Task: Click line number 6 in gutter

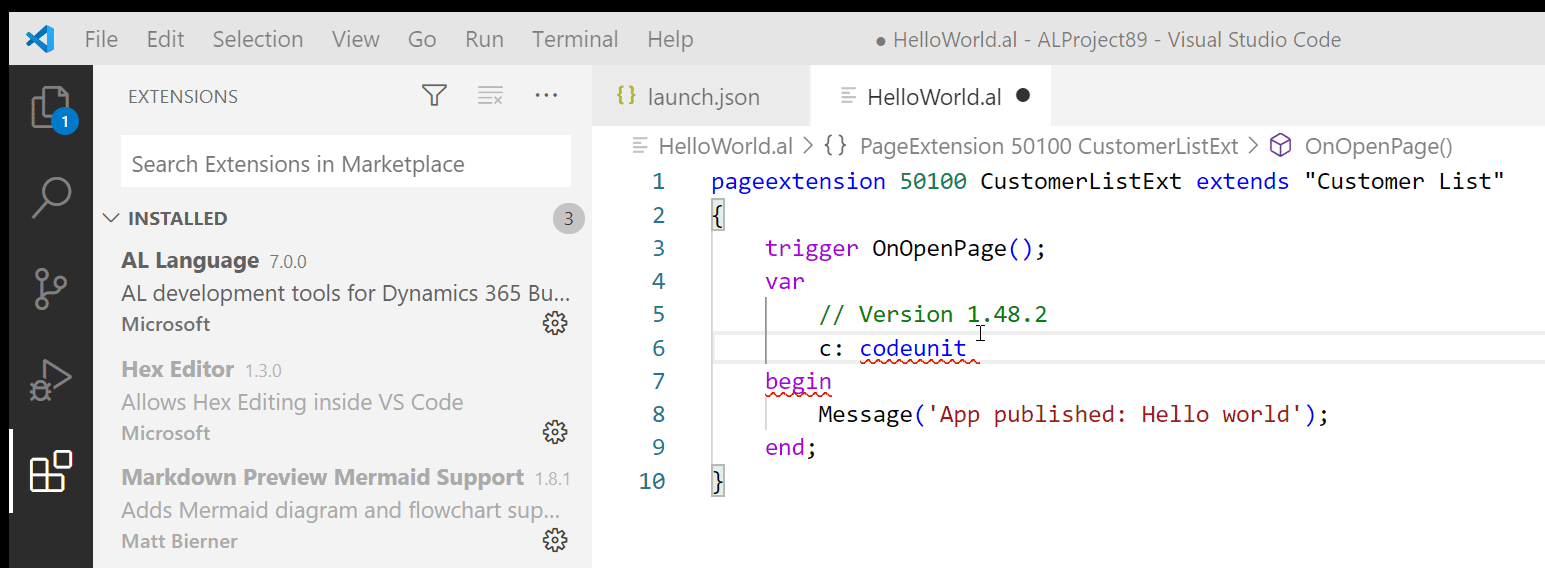Action: tap(657, 348)
